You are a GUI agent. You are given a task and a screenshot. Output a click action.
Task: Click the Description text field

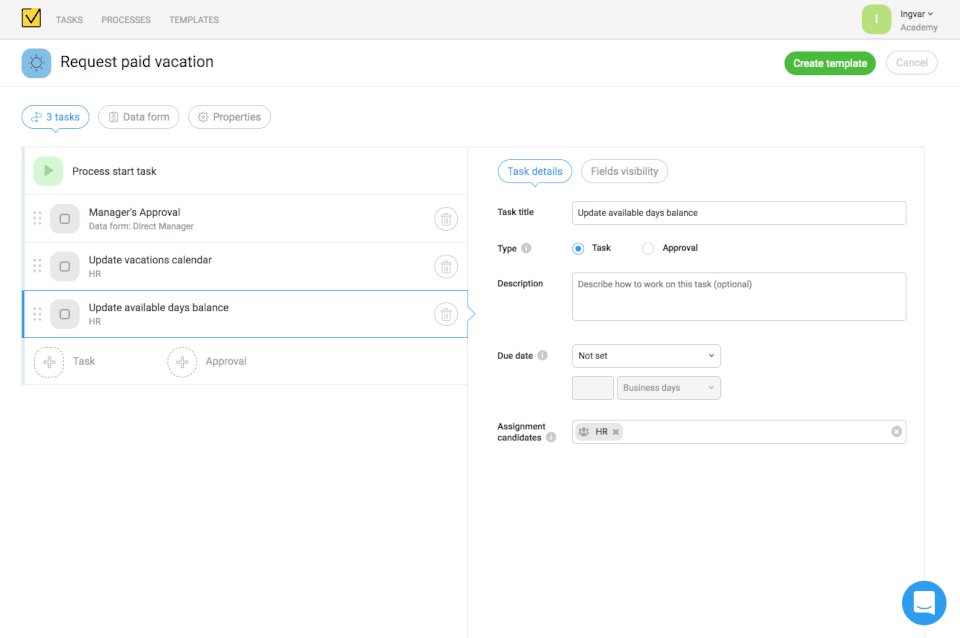739,296
